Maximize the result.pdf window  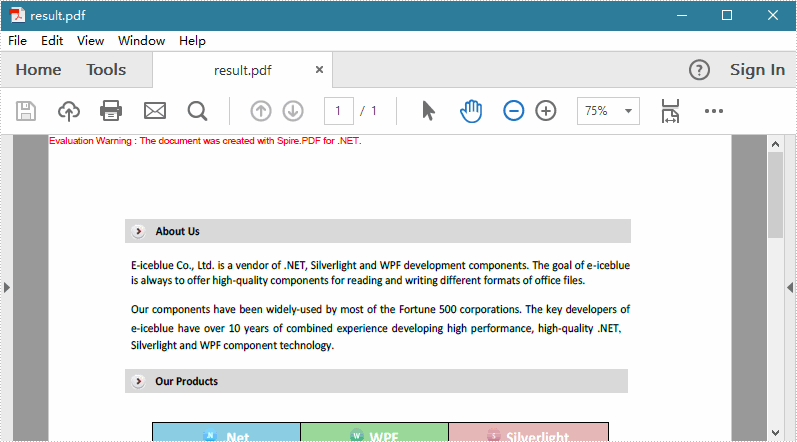[x=727, y=15]
